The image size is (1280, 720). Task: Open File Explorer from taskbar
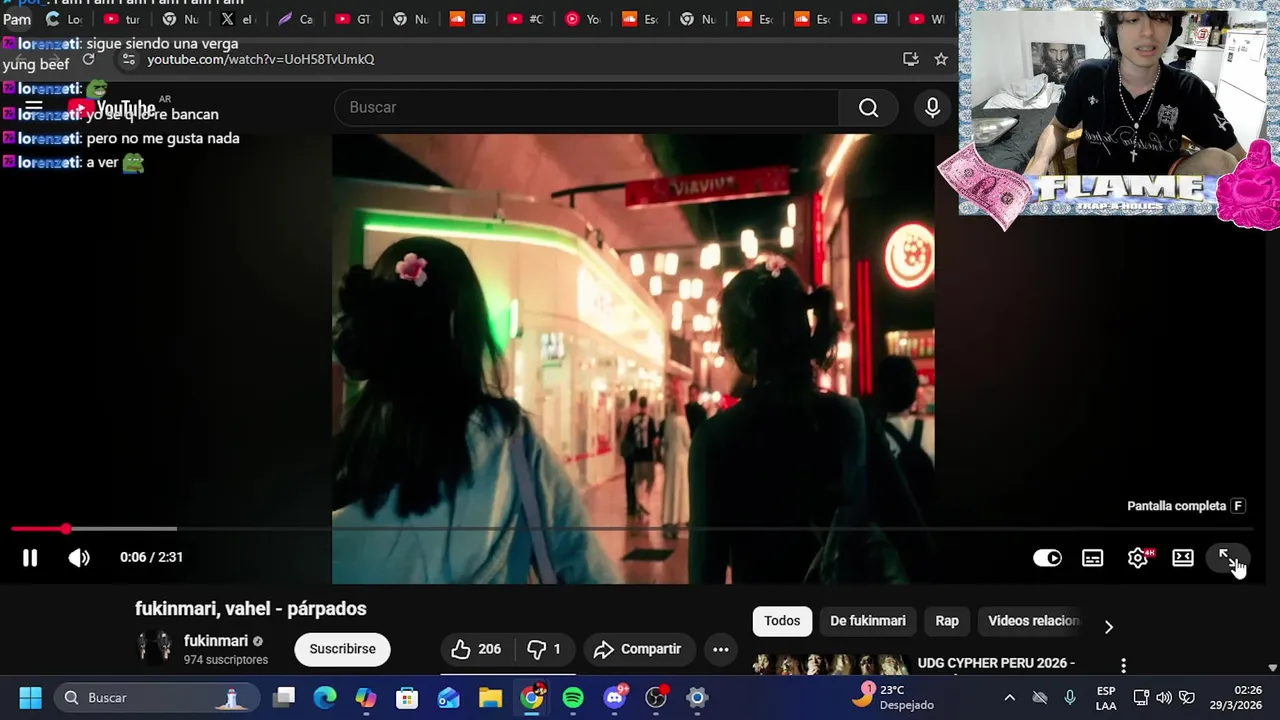[x=490, y=697]
